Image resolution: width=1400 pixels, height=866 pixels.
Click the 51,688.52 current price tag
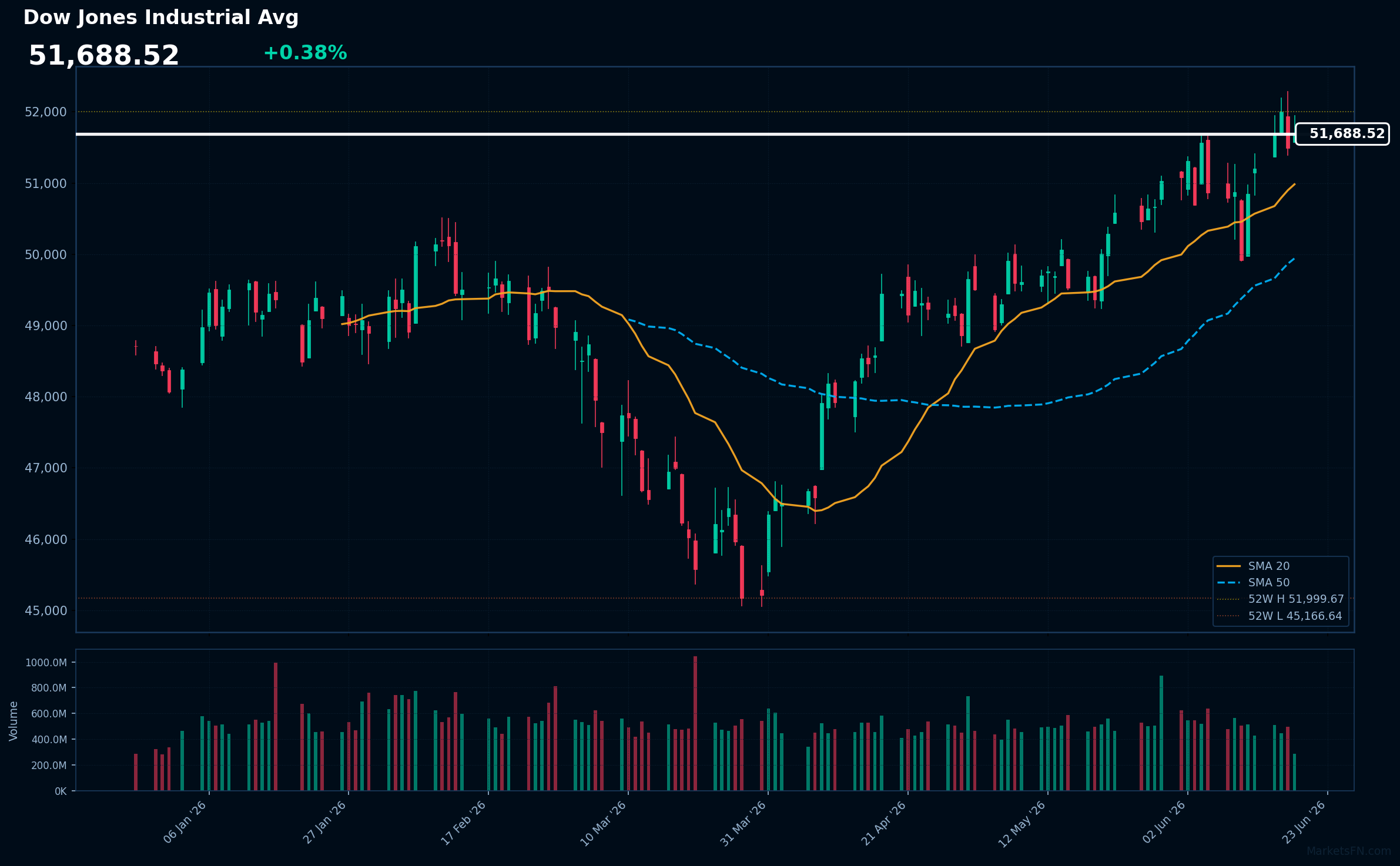pos(1342,134)
